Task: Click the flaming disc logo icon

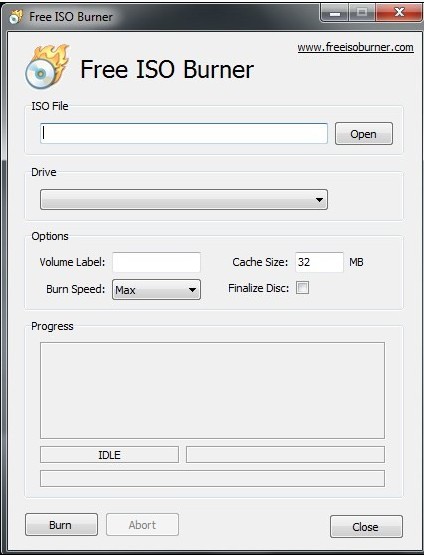Action: pyautogui.click(x=47, y=67)
